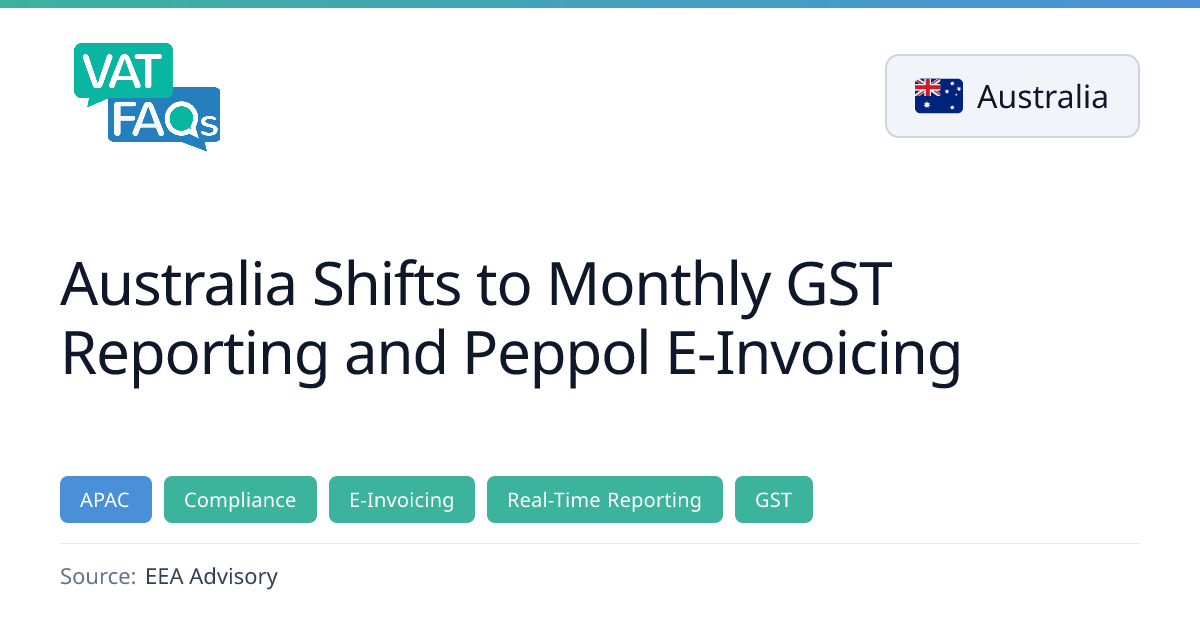The height and width of the screenshot is (630, 1200).
Task: Click the Source: label
Action: [x=97, y=576]
